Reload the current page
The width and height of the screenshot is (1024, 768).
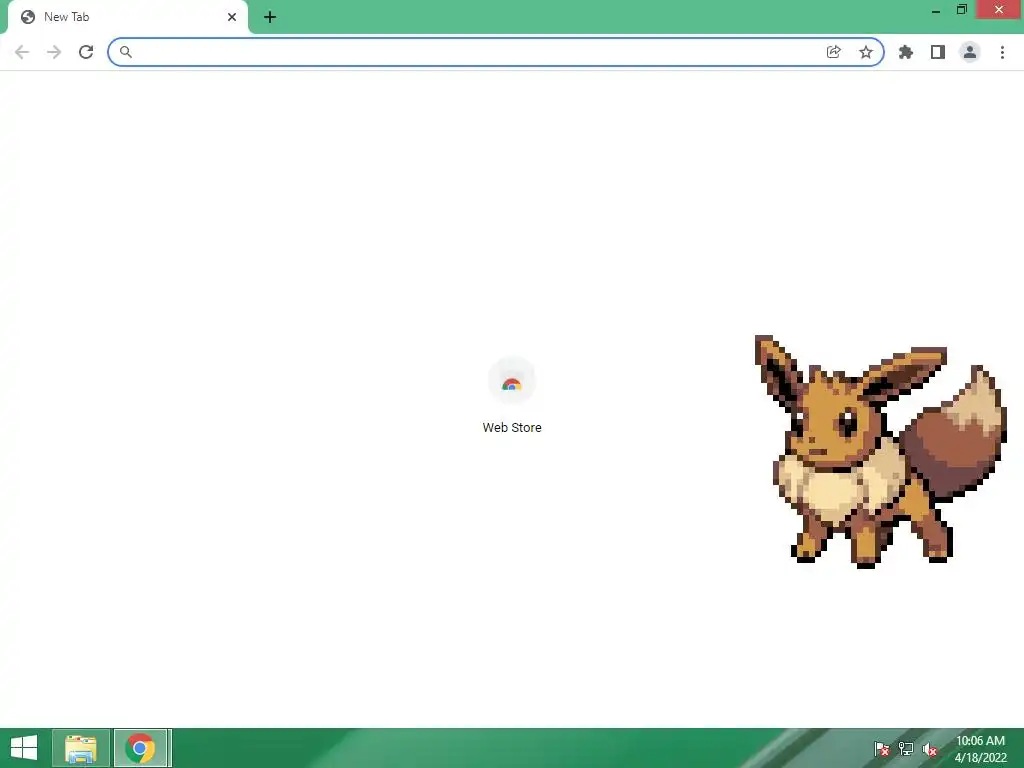pyautogui.click(x=86, y=52)
